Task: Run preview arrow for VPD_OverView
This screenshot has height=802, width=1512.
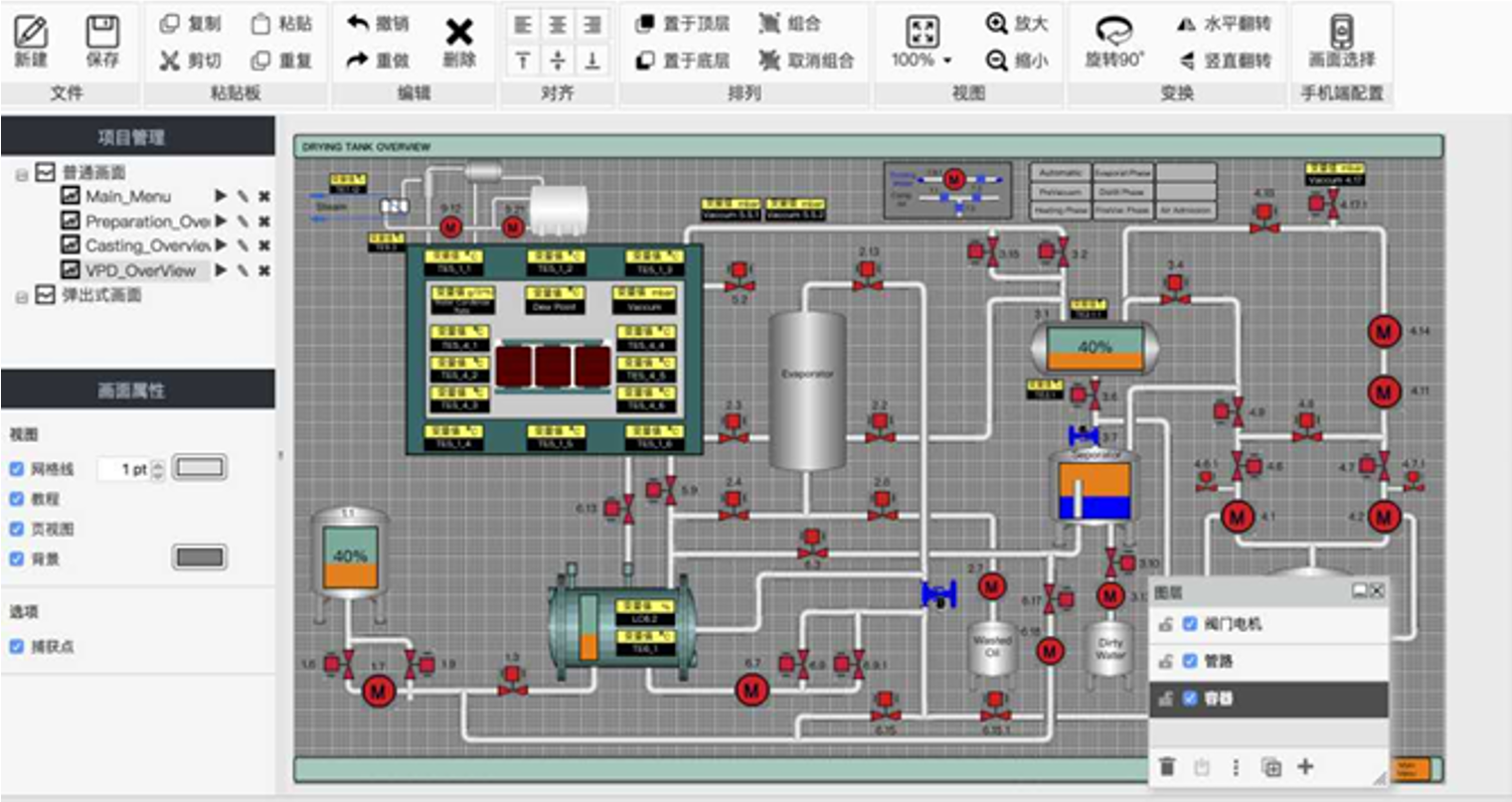Action: point(222,270)
